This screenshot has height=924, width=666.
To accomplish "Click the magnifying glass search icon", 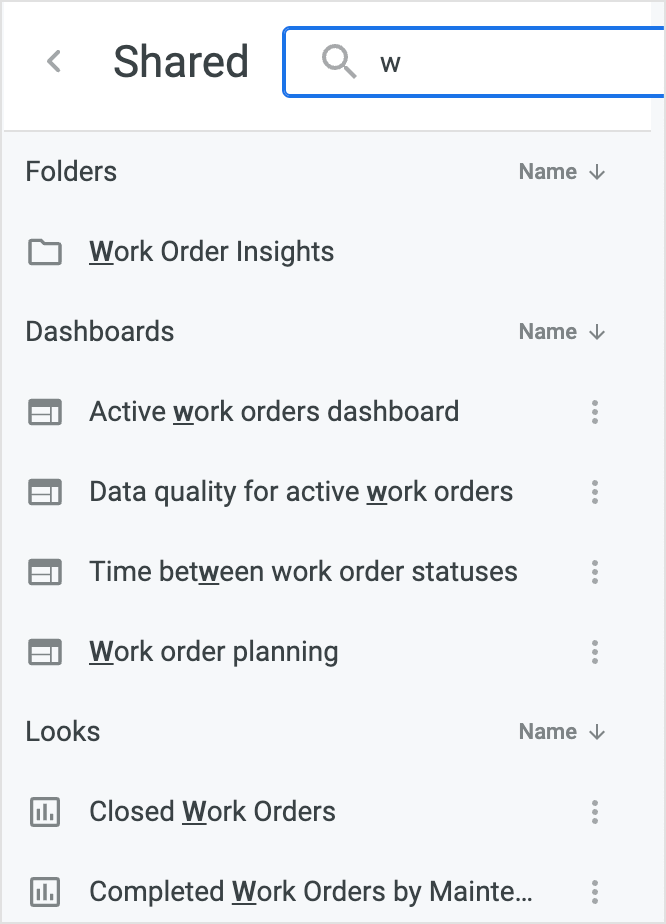I will click(339, 61).
